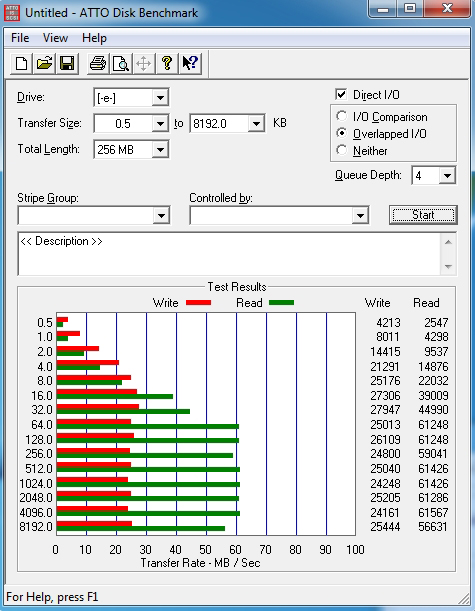The image size is (475, 611).
Task: Click the Start benchmark button
Action: [x=423, y=215]
